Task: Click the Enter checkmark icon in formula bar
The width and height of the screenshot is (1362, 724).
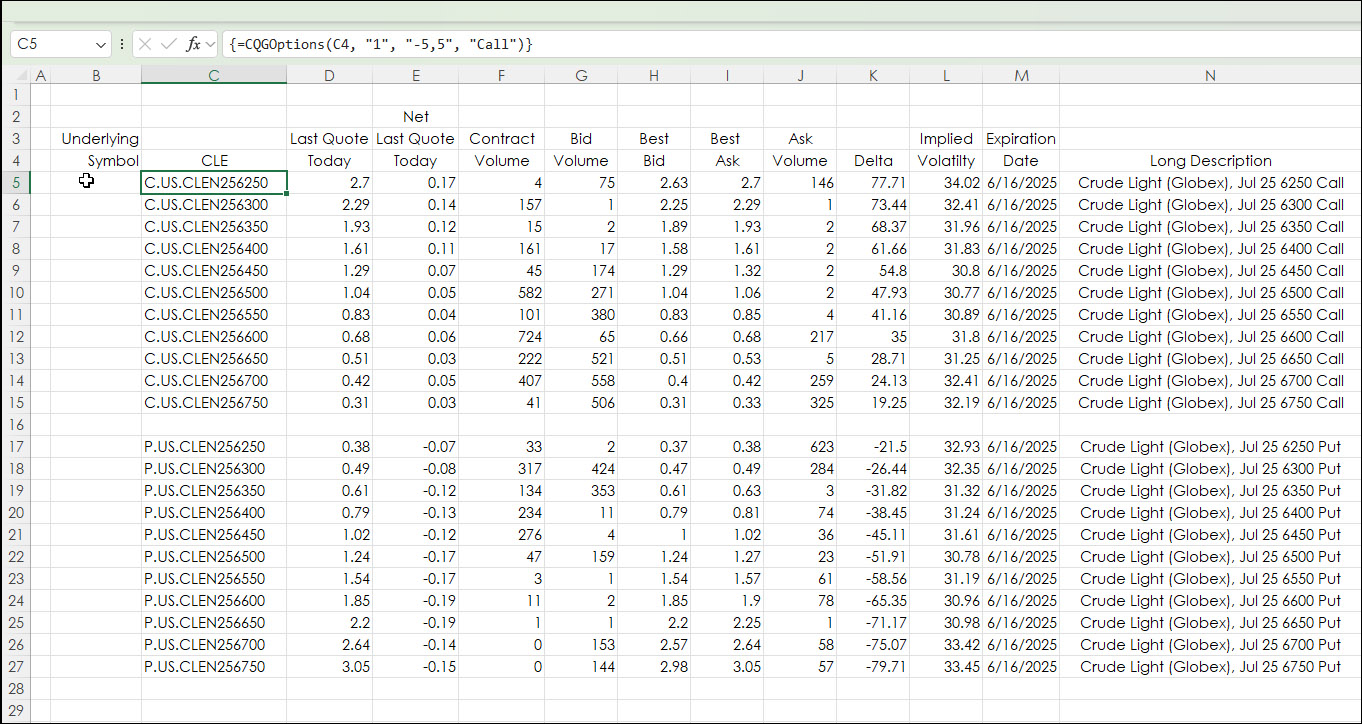Action: point(169,44)
